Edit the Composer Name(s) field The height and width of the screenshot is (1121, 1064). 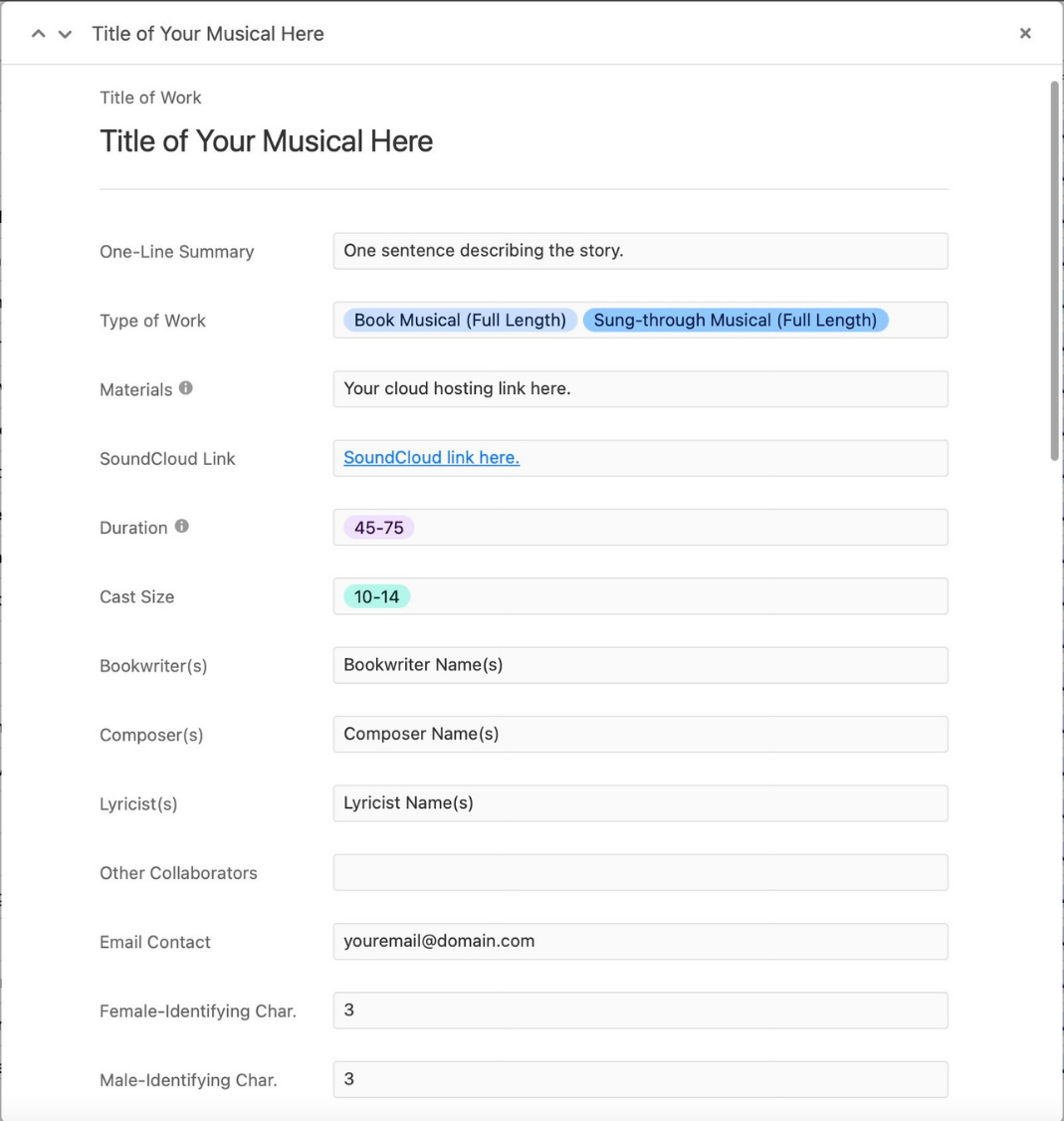(640, 735)
